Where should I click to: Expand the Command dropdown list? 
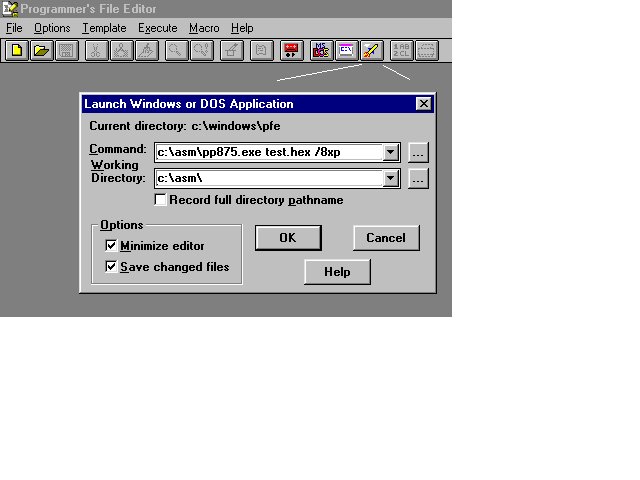coord(391,152)
